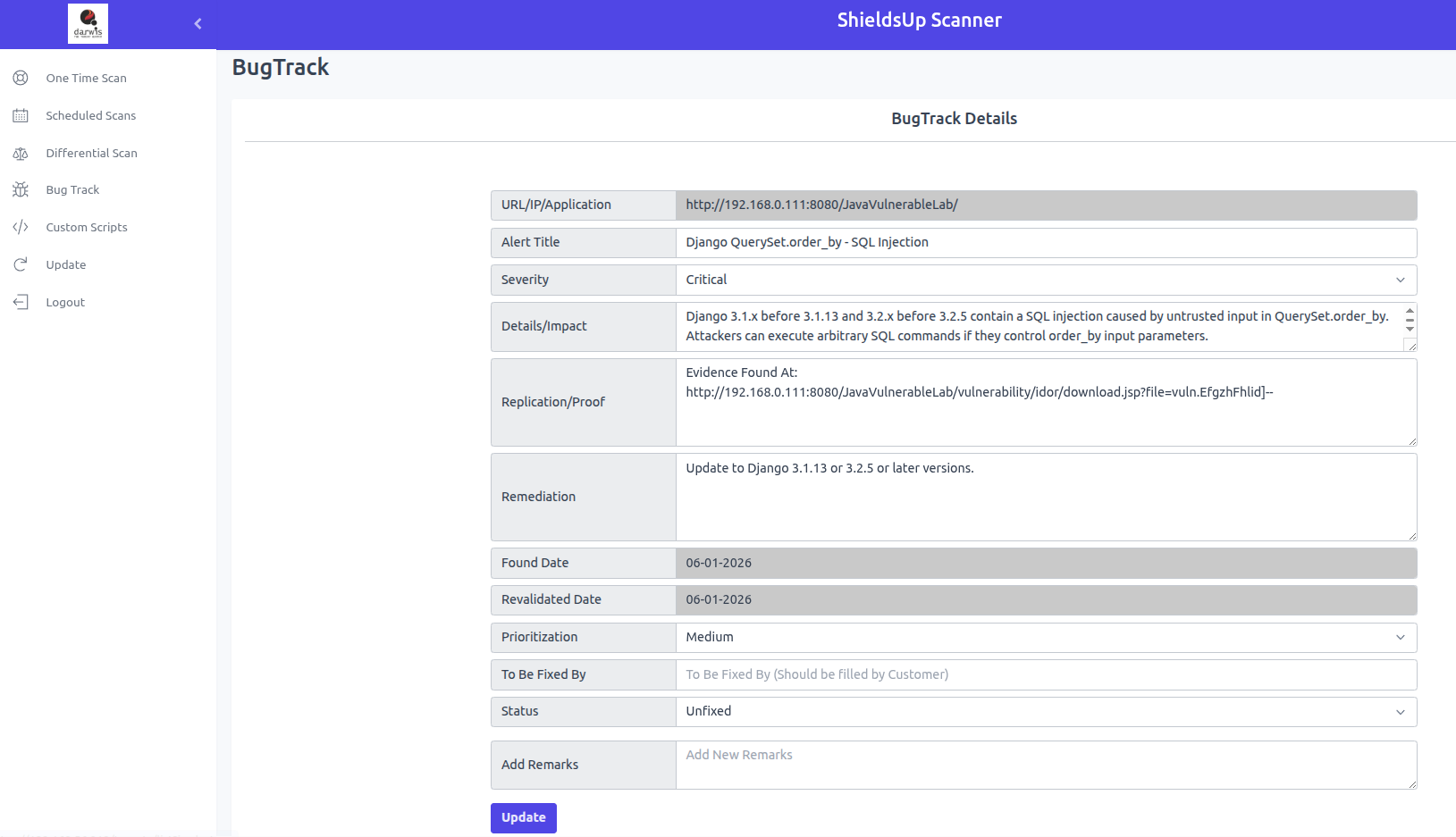Click the Add New Remarks text area

(1046, 765)
